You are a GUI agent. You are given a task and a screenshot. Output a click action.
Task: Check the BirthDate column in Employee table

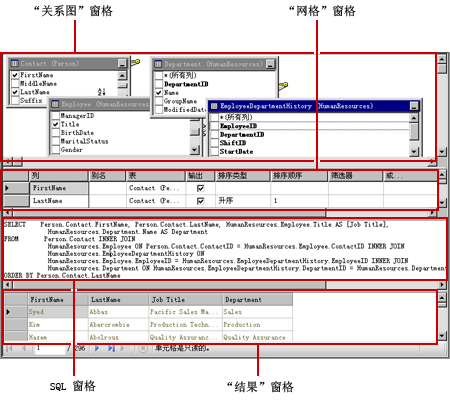coord(56,133)
